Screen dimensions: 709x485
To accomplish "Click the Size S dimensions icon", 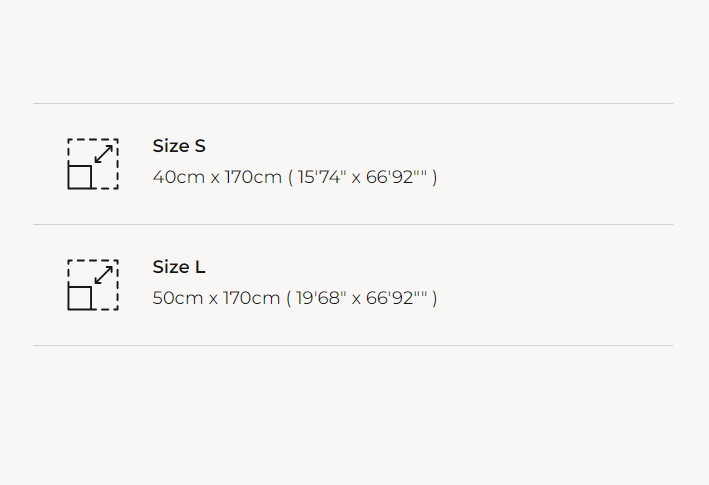I will pos(93,164).
